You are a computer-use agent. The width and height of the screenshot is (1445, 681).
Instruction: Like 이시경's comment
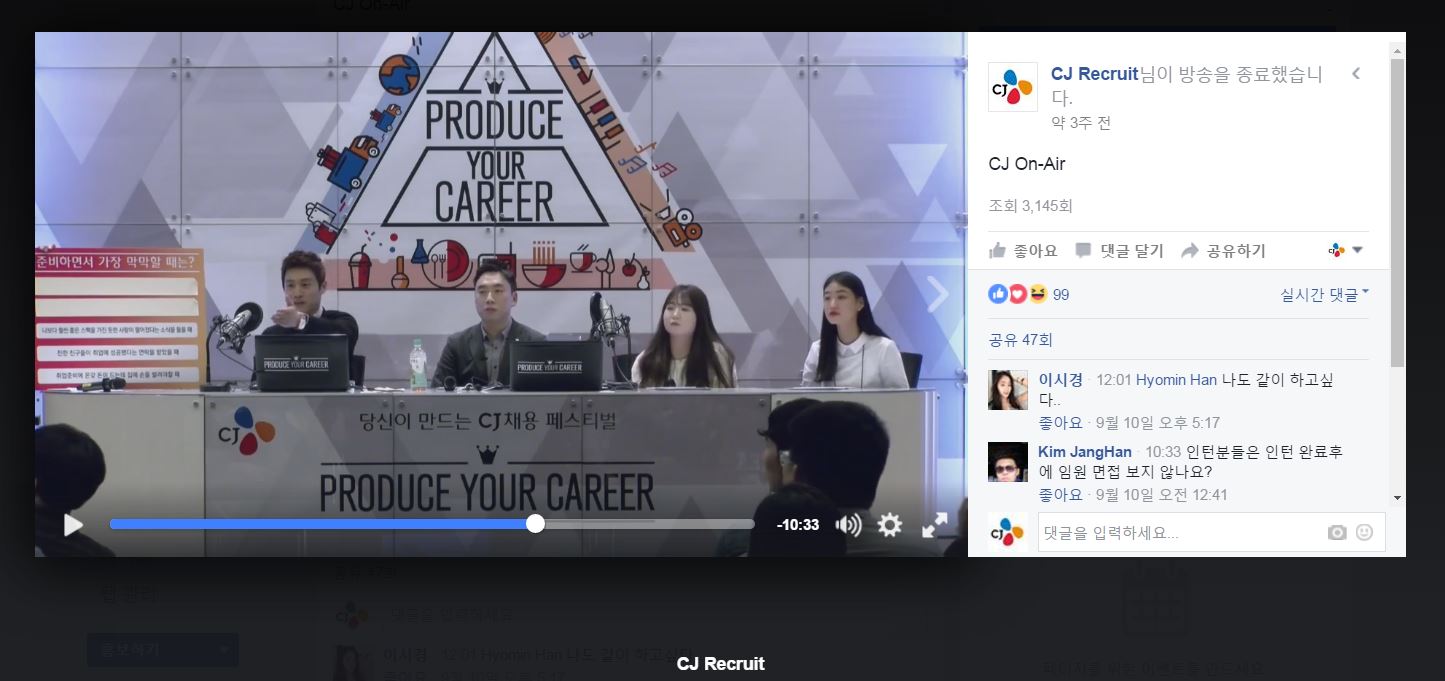(x=1060, y=423)
